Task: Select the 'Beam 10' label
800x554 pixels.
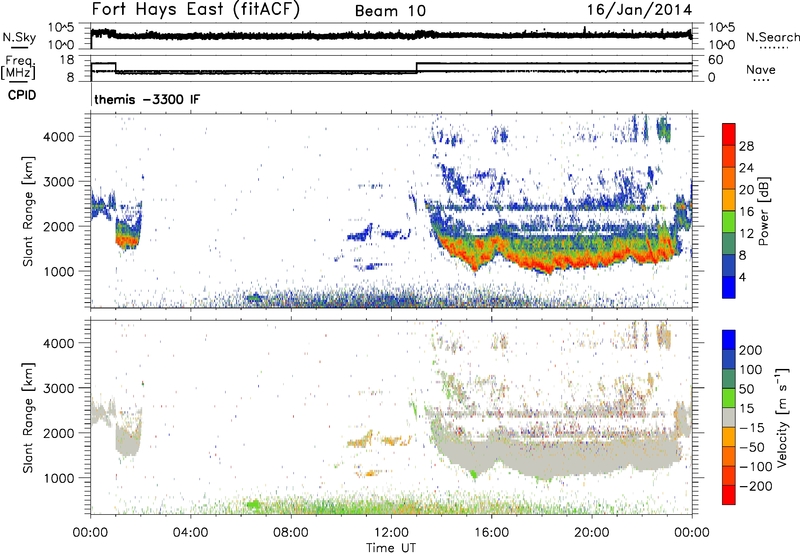Action: tap(390, 11)
